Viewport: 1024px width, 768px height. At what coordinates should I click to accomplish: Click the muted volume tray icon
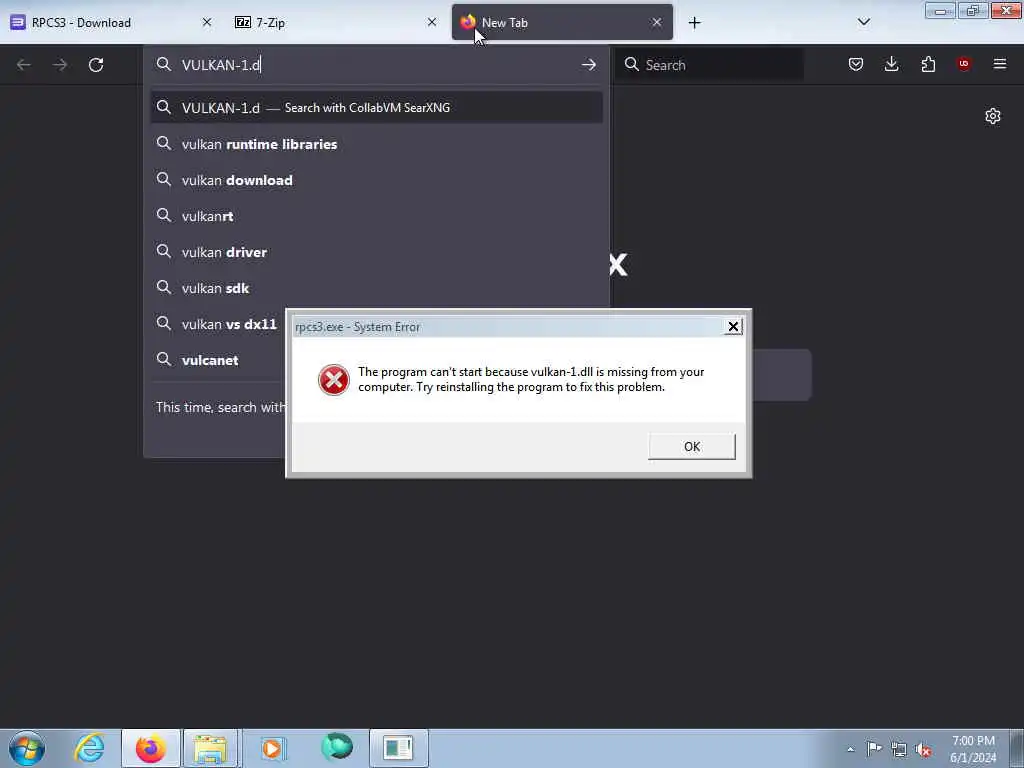pyautogui.click(x=923, y=750)
